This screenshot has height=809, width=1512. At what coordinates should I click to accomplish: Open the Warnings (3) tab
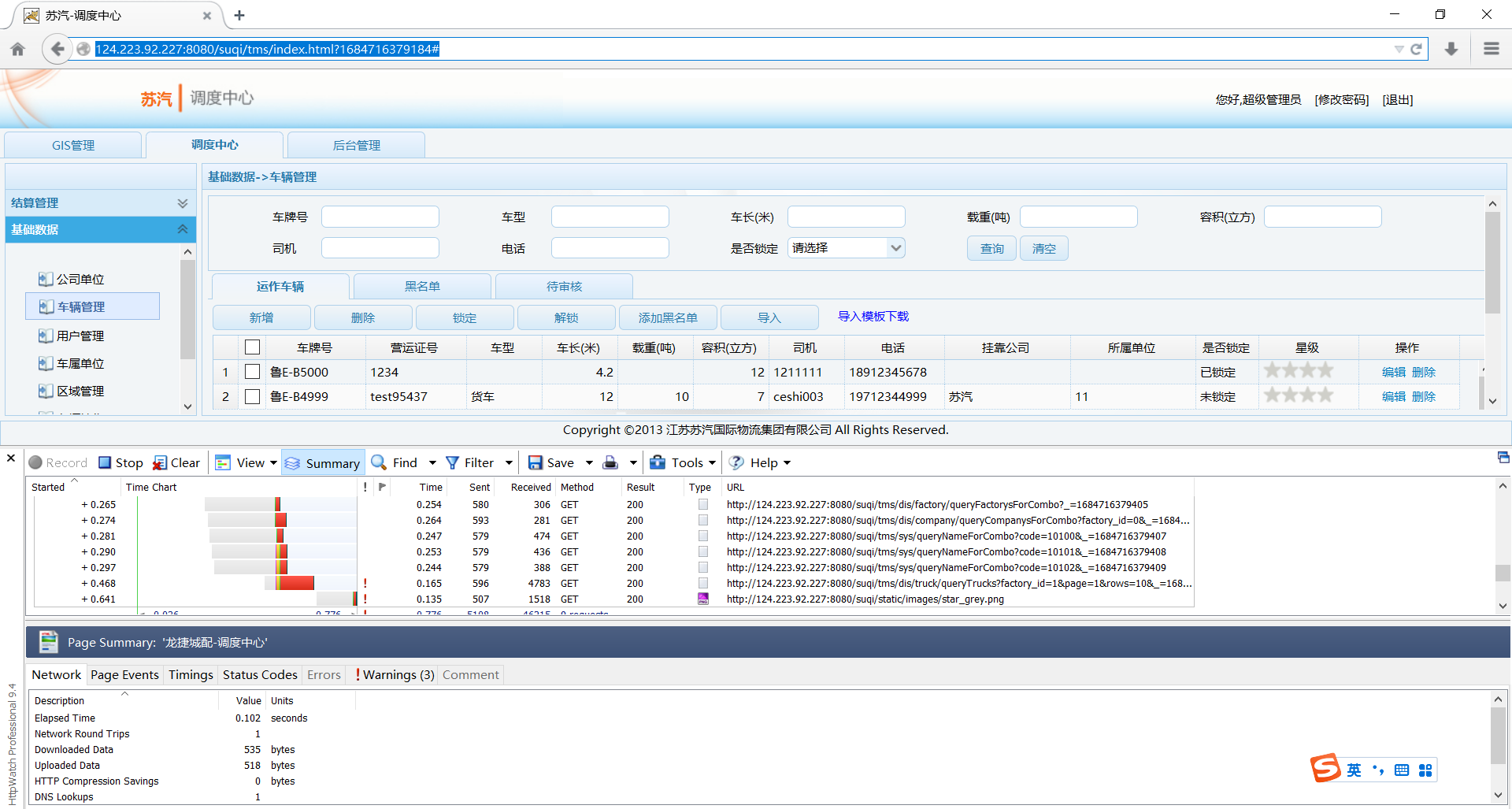(395, 675)
